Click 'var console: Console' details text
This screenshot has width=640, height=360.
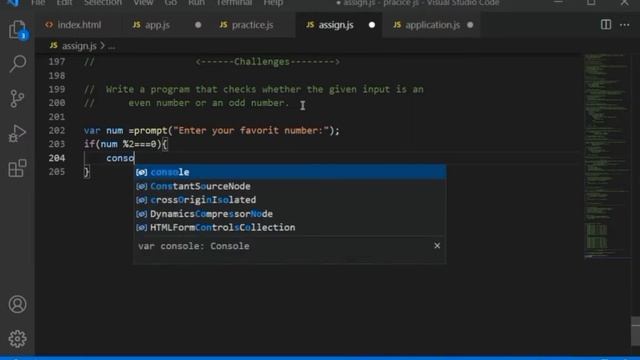(193, 246)
